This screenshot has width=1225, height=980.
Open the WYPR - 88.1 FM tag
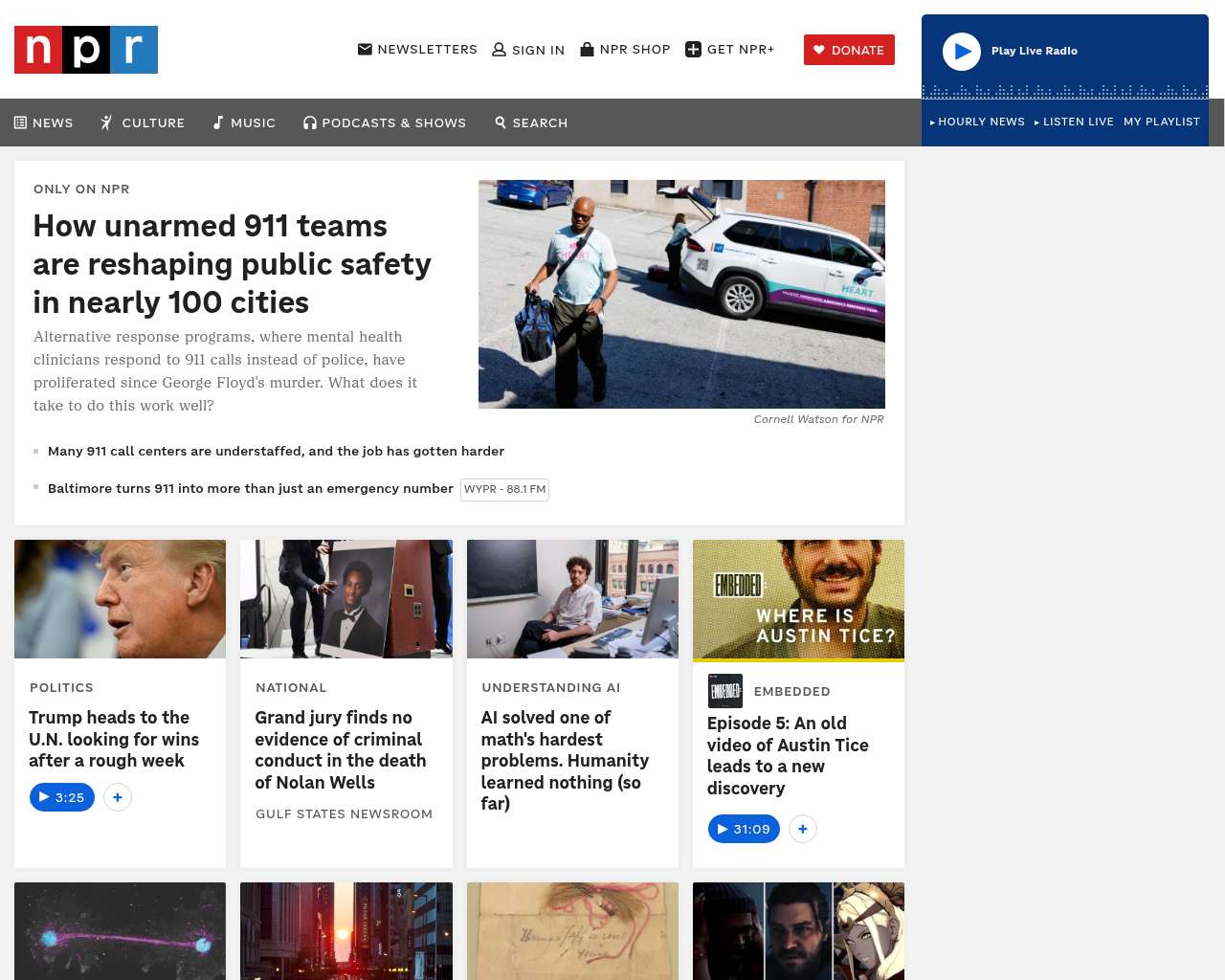point(504,489)
